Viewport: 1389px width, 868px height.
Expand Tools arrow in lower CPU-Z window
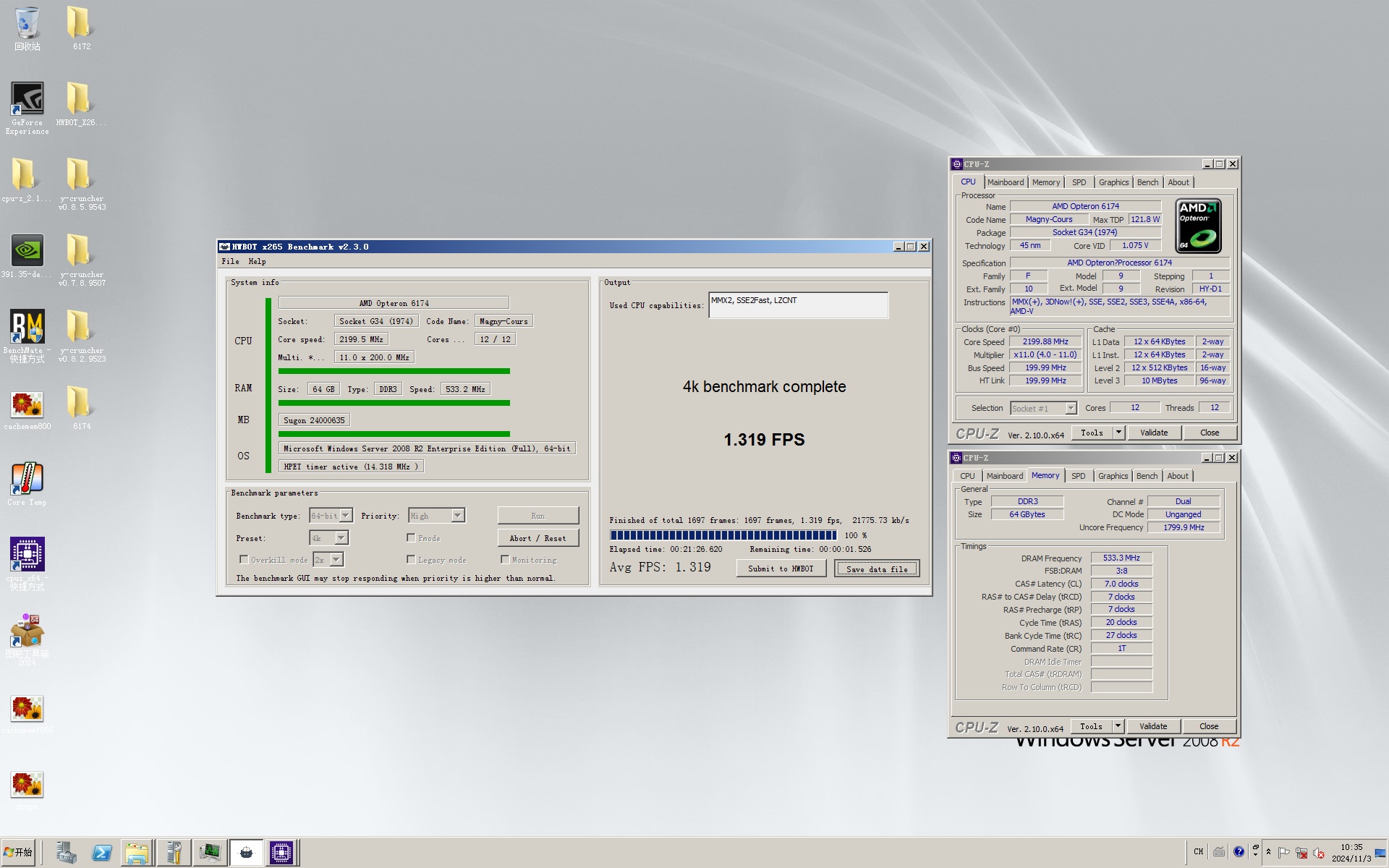1118,726
